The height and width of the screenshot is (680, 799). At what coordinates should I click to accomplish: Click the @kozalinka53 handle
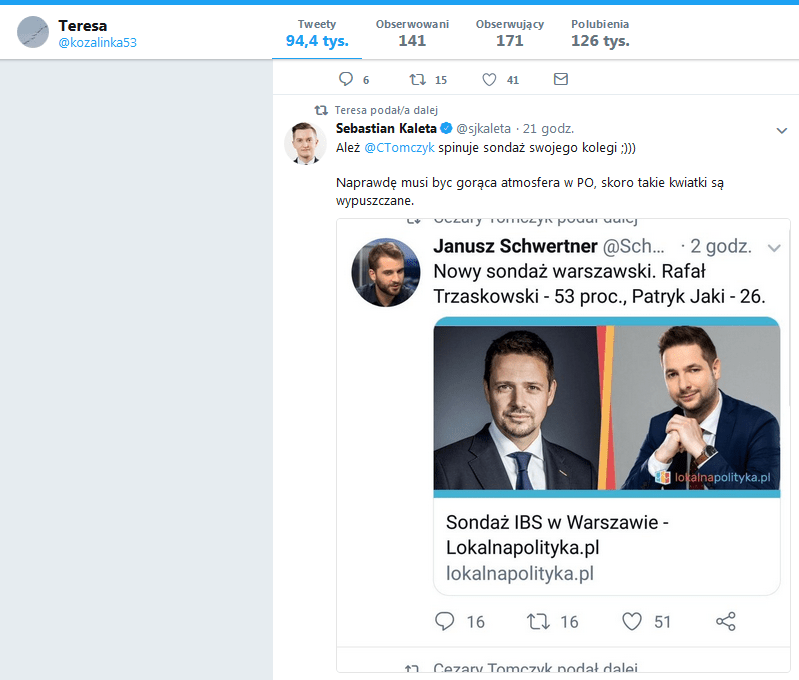(x=97, y=42)
